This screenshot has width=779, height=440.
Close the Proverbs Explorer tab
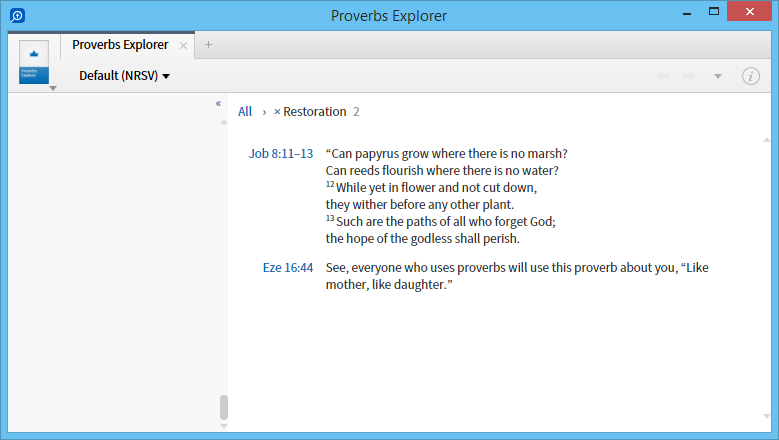(x=183, y=46)
